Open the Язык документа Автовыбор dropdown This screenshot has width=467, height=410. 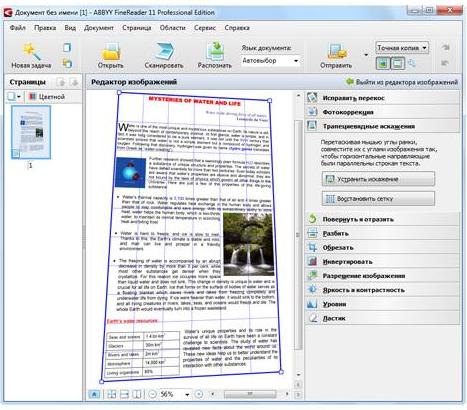click(x=270, y=61)
